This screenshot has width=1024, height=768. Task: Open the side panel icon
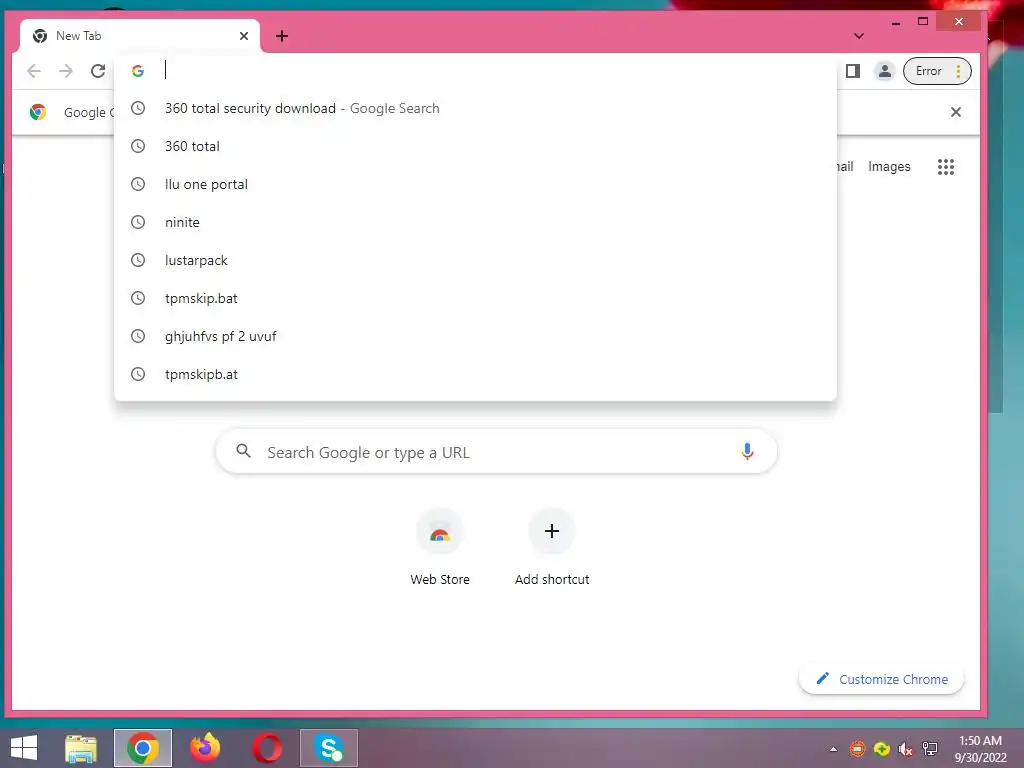click(853, 71)
